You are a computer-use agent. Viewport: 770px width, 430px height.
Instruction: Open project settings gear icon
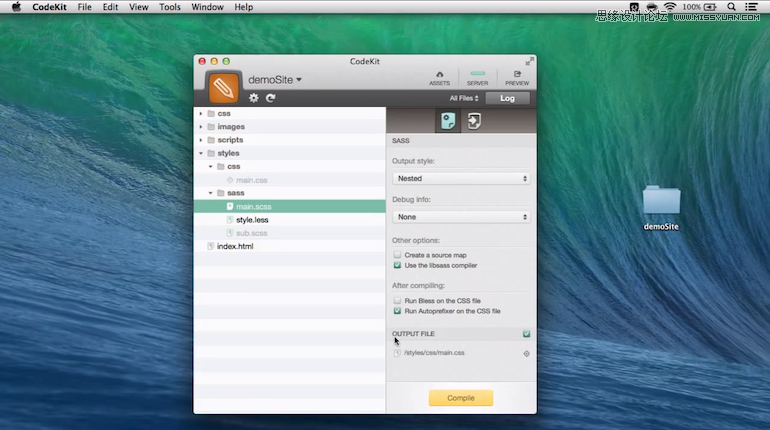253,98
